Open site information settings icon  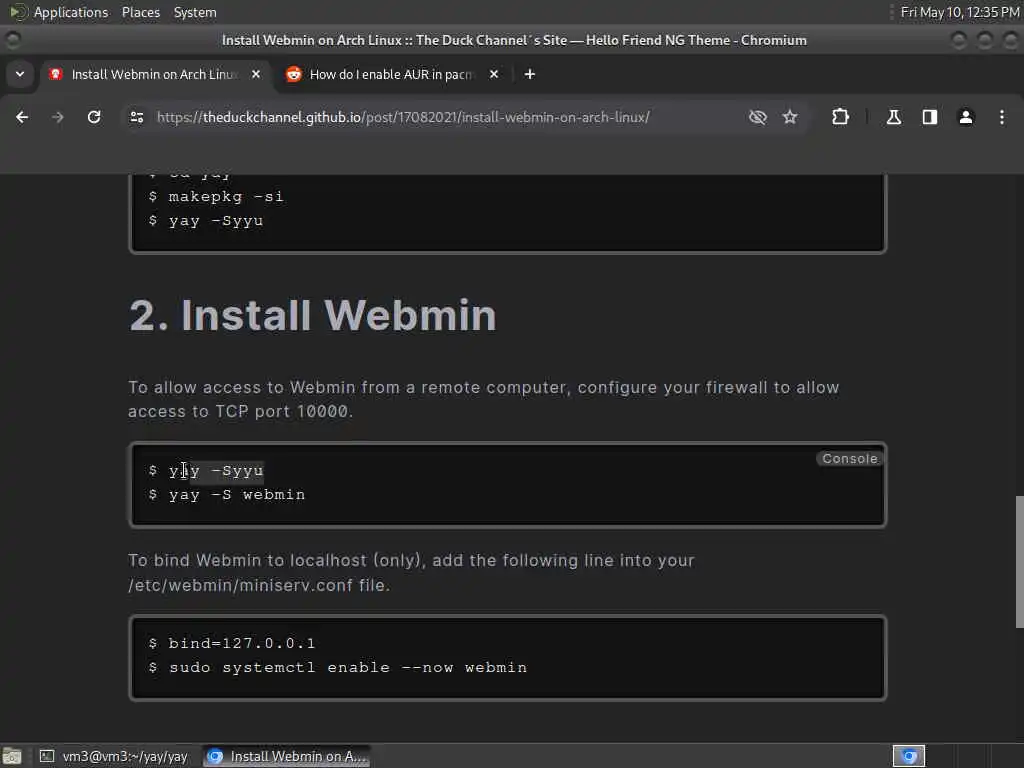137,117
